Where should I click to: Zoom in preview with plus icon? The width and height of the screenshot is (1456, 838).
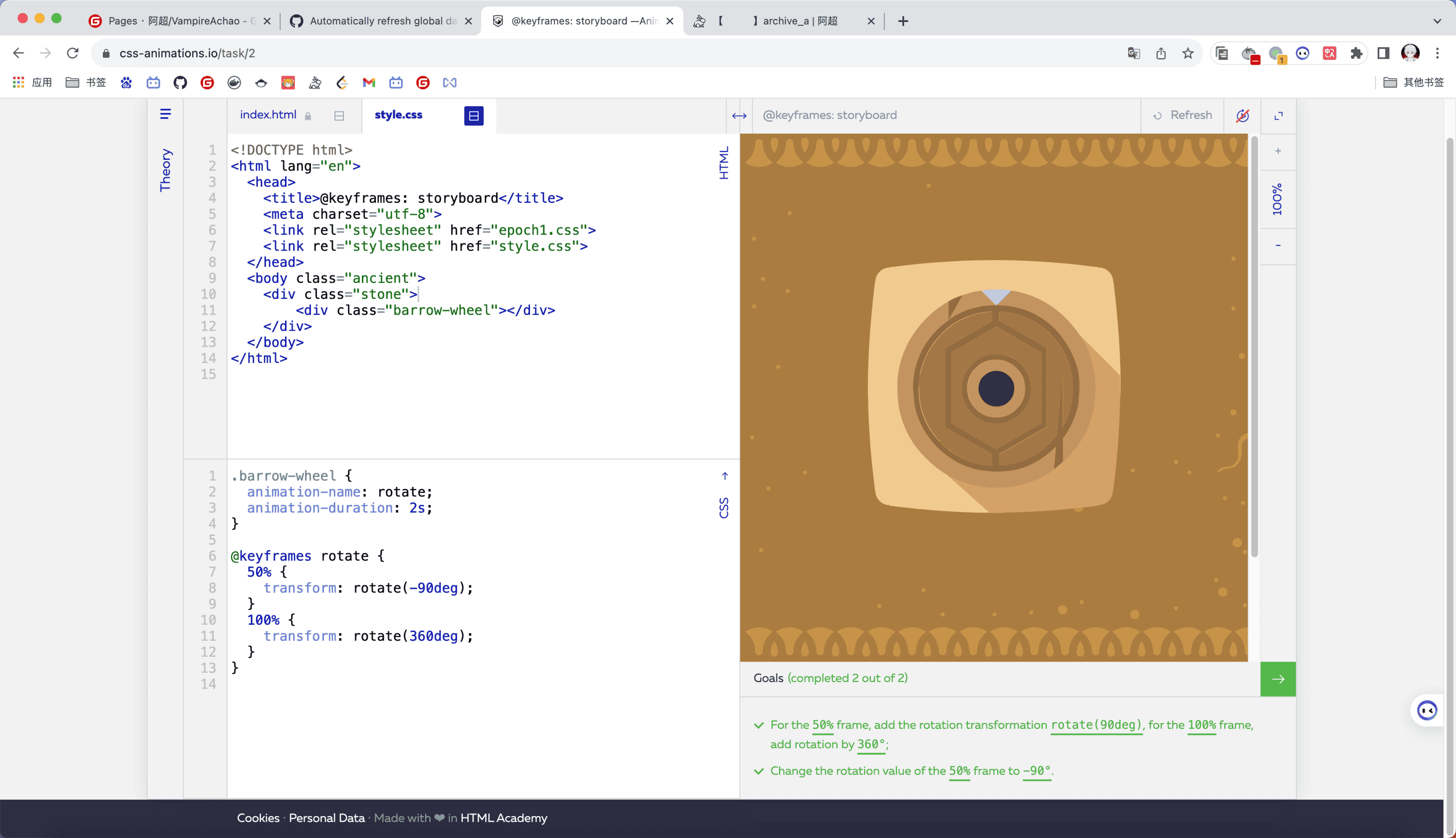[1278, 151]
